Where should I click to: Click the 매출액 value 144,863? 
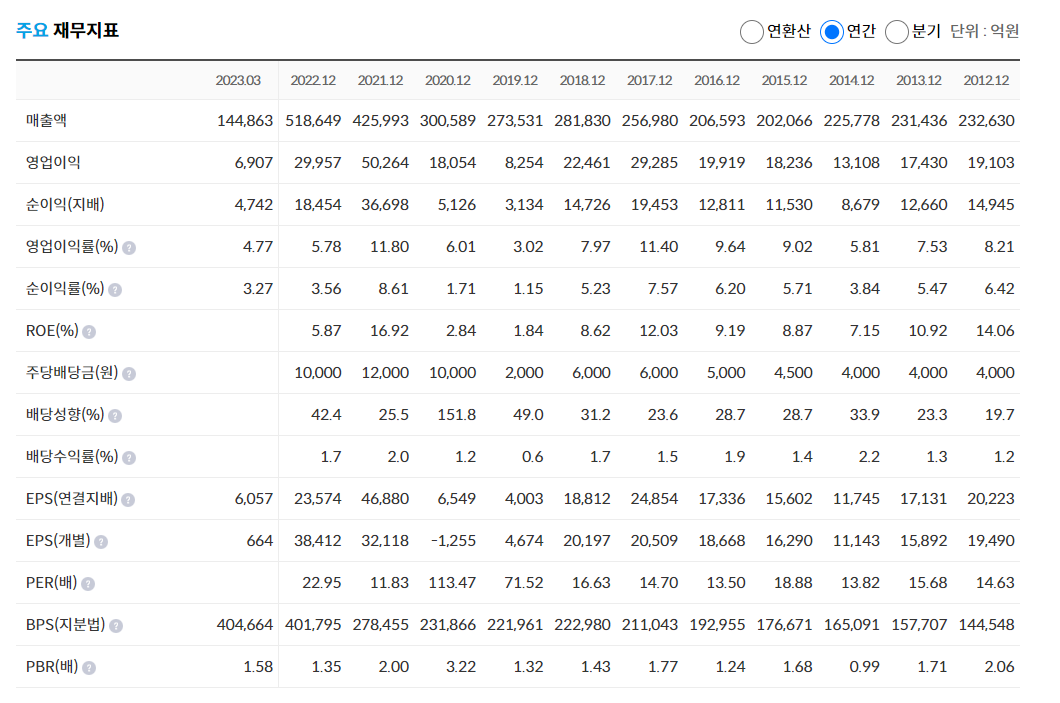(x=245, y=120)
